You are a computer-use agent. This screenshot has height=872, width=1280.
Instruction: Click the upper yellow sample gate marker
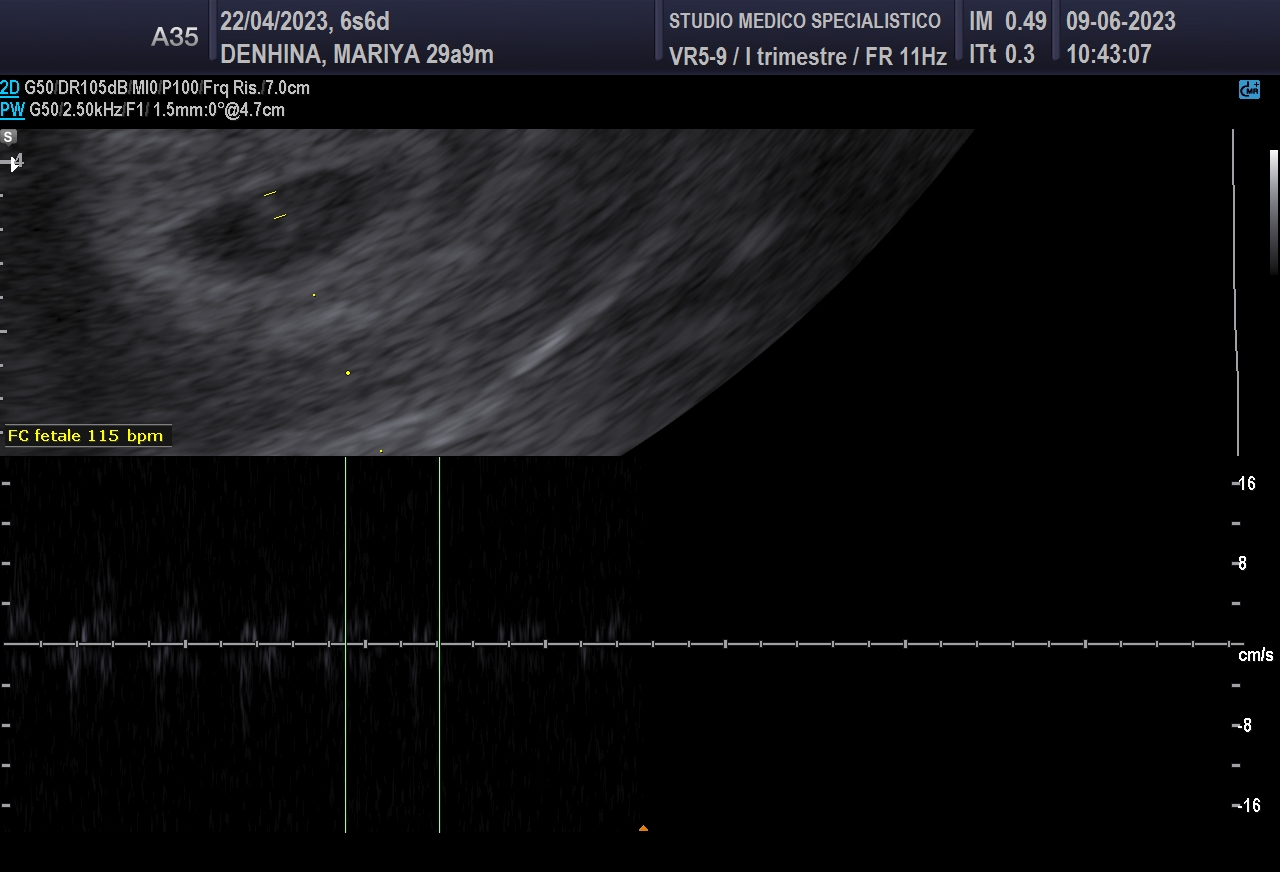pos(269,193)
